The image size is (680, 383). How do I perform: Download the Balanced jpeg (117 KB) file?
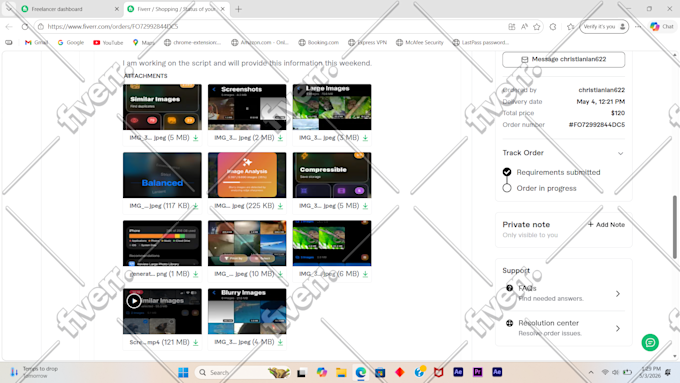pyautogui.click(x=196, y=206)
